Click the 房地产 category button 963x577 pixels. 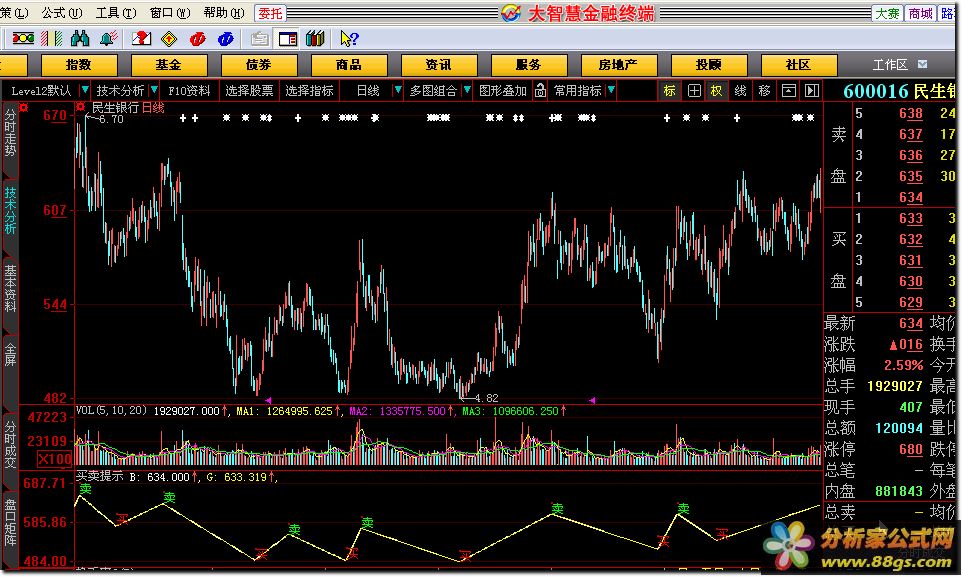point(618,65)
